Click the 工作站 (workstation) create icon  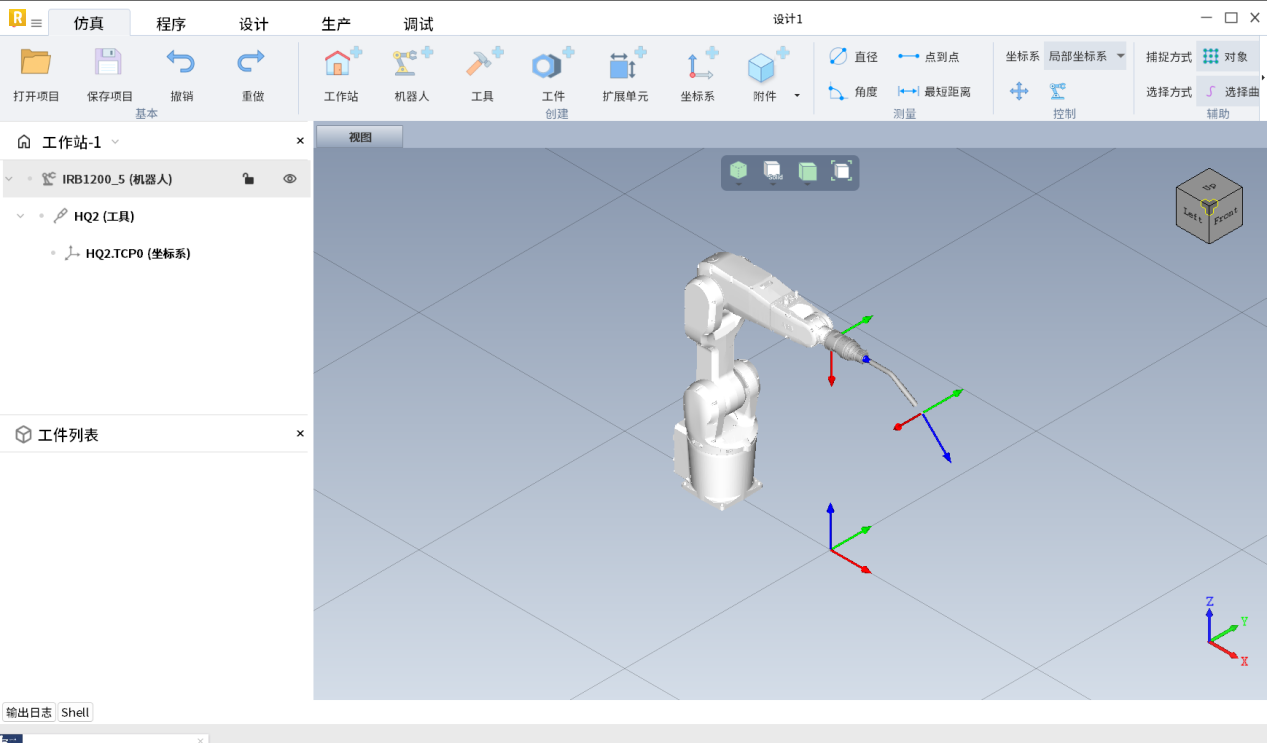341,66
